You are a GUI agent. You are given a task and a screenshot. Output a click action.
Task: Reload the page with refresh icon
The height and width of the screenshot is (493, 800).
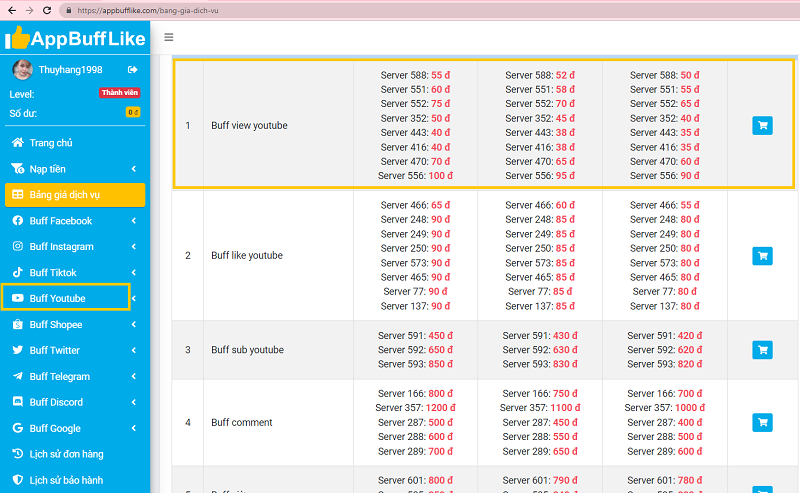(x=47, y=10)
